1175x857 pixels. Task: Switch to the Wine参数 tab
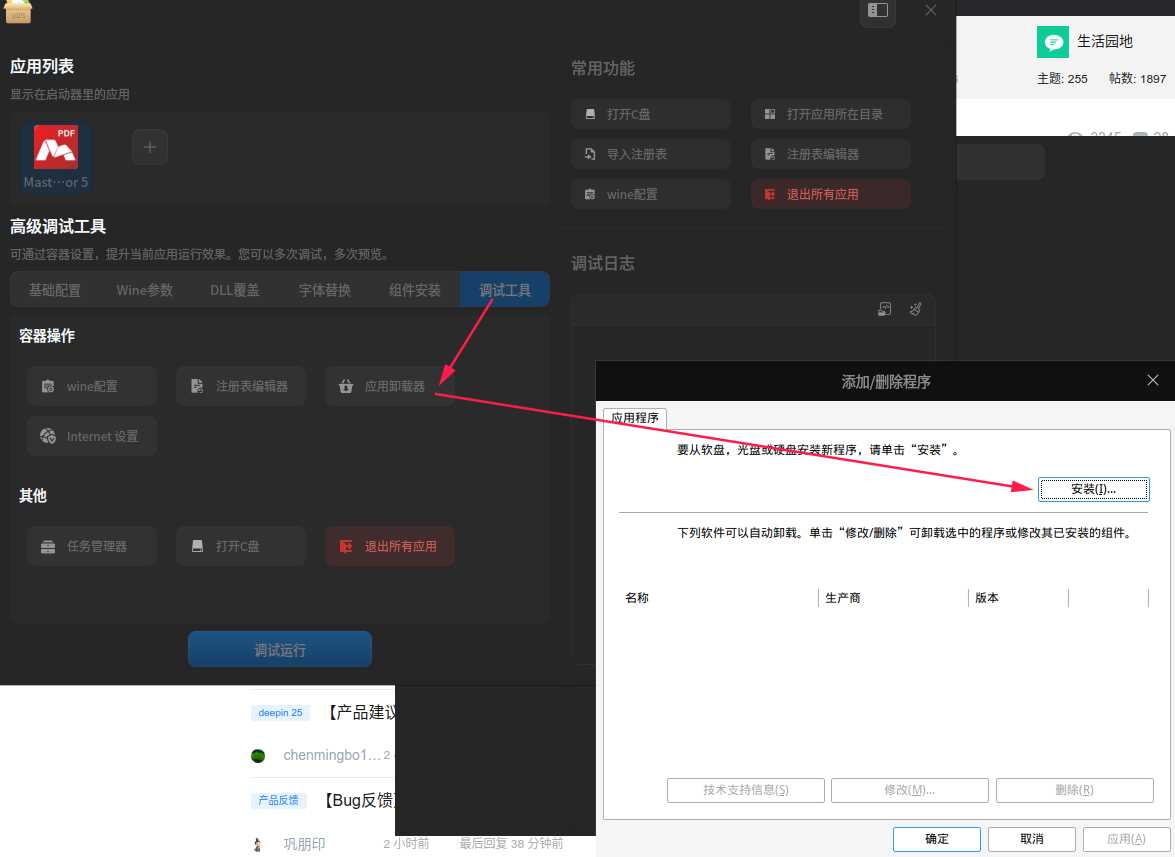(145, 290)
